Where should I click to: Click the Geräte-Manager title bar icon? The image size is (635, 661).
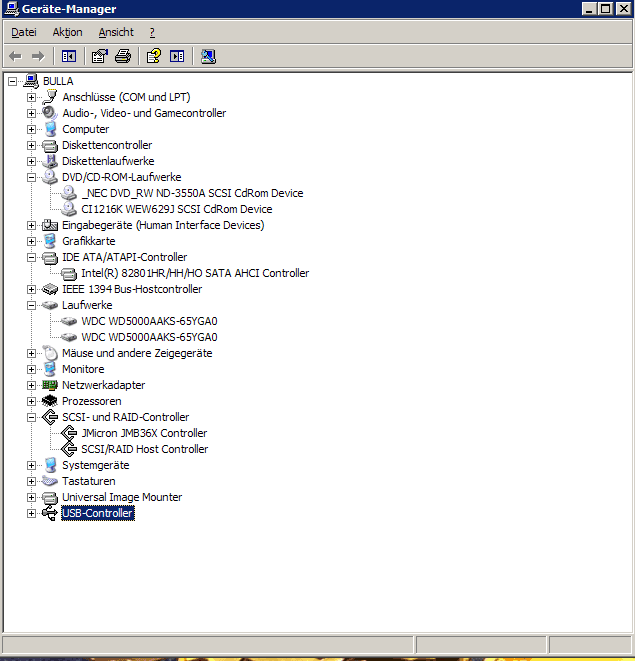11,9
